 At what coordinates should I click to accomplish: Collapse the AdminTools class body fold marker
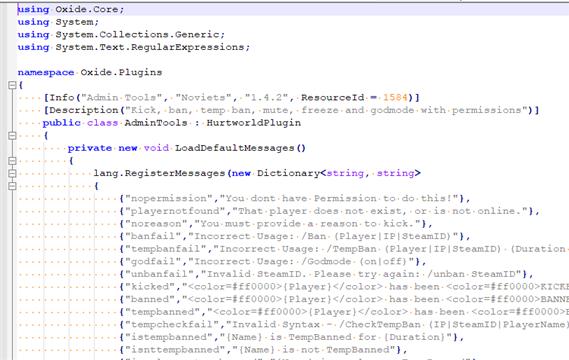(12, 136)
